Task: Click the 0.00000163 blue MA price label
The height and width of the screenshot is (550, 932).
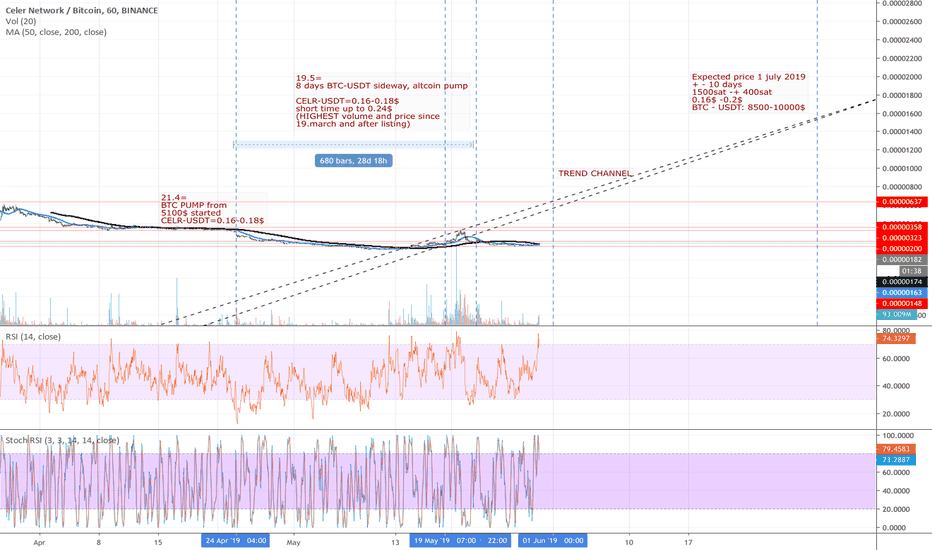Action: pyautogui.click(x=902, y=293)
